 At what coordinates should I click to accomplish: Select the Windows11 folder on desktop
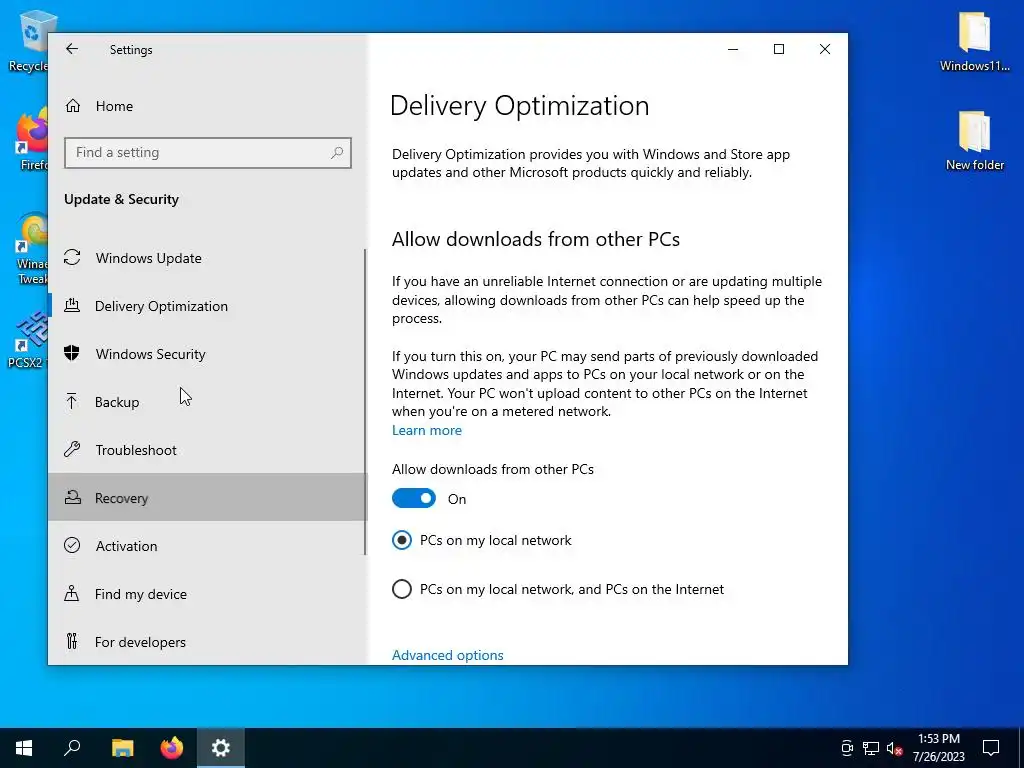click(974, 41)
